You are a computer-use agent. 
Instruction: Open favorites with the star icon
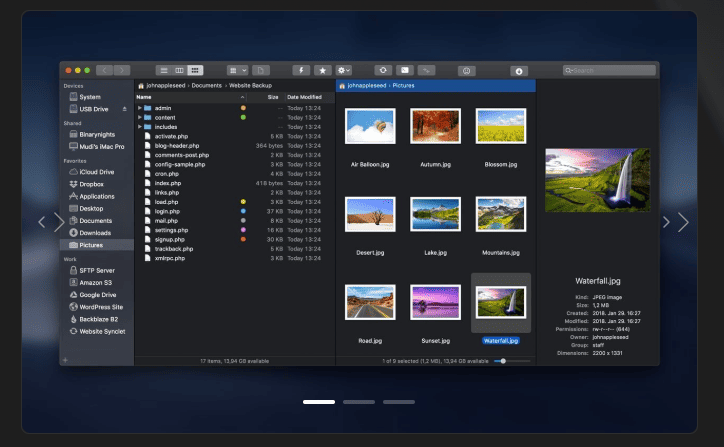pos(323,70)
